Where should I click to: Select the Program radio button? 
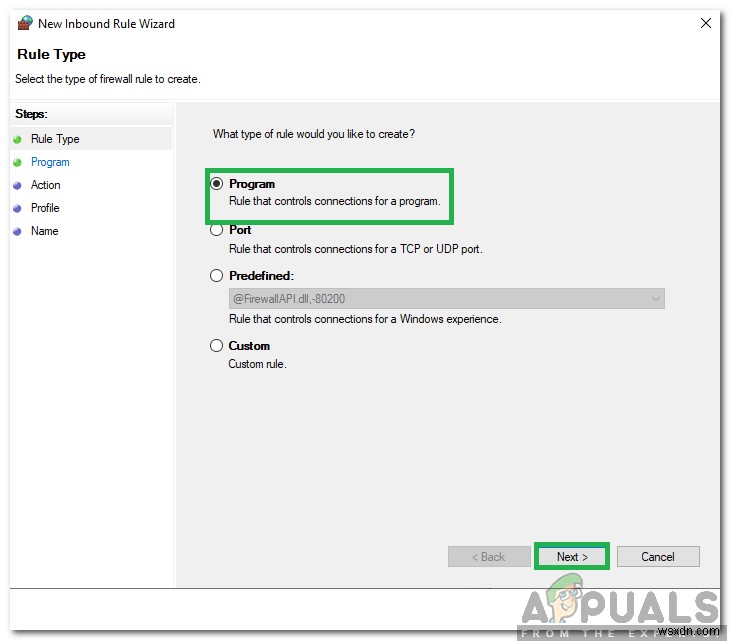click(216, 184)
